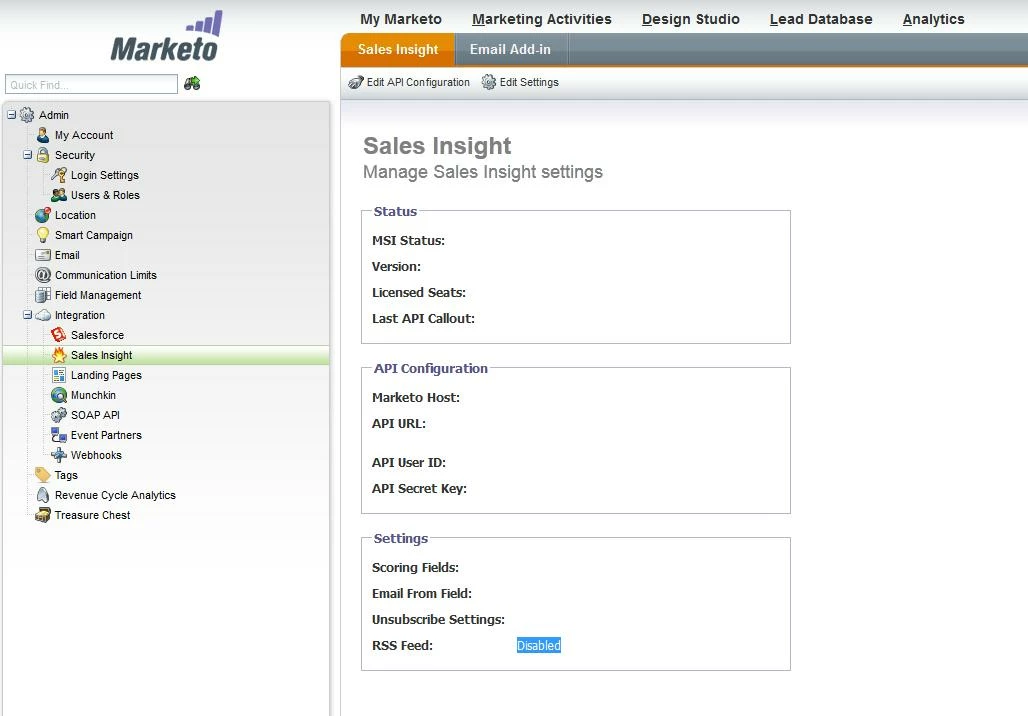The width and height of the screenshot is (1028, 716).
Task: Select the Sales Insight tab
Action: [398, 50]
